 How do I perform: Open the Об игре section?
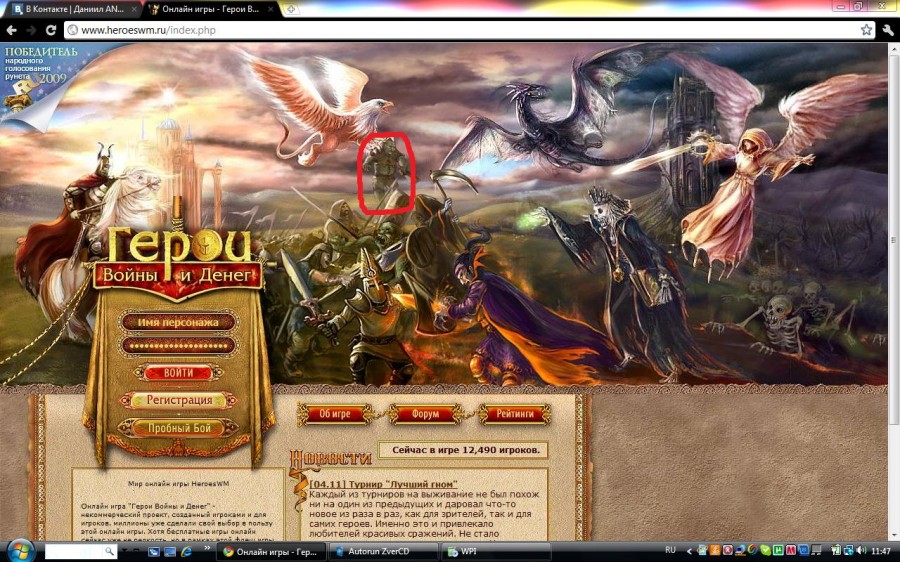click(x=334, y=414)
